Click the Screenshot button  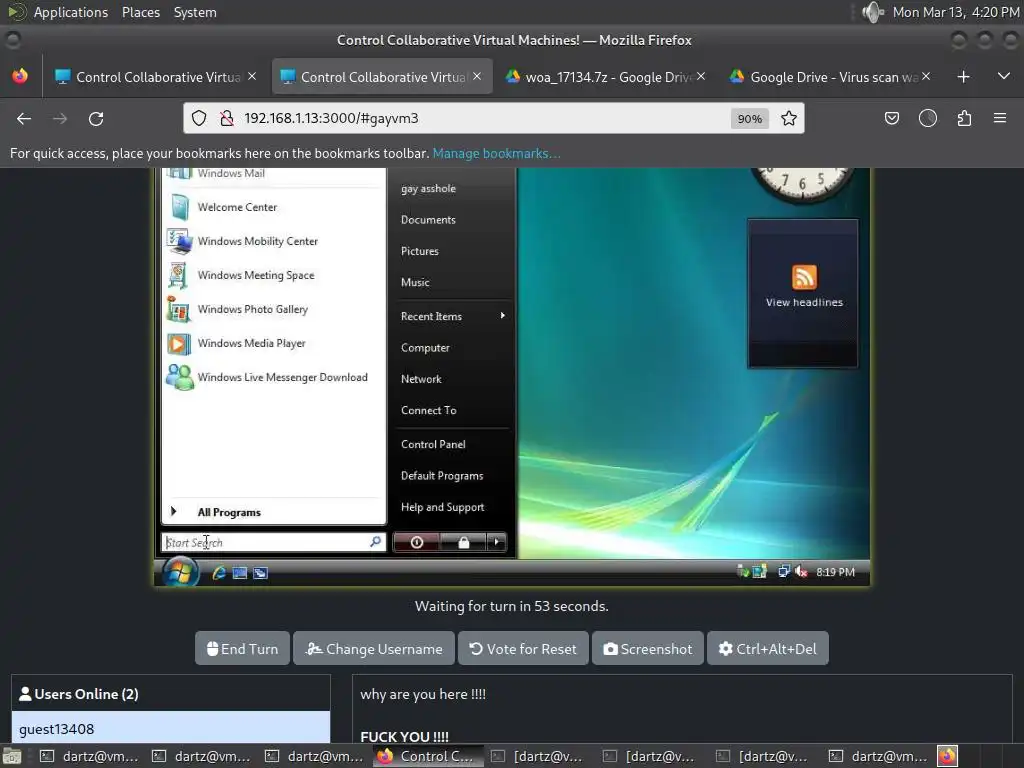pyautogui.click(x=648, y=648)
